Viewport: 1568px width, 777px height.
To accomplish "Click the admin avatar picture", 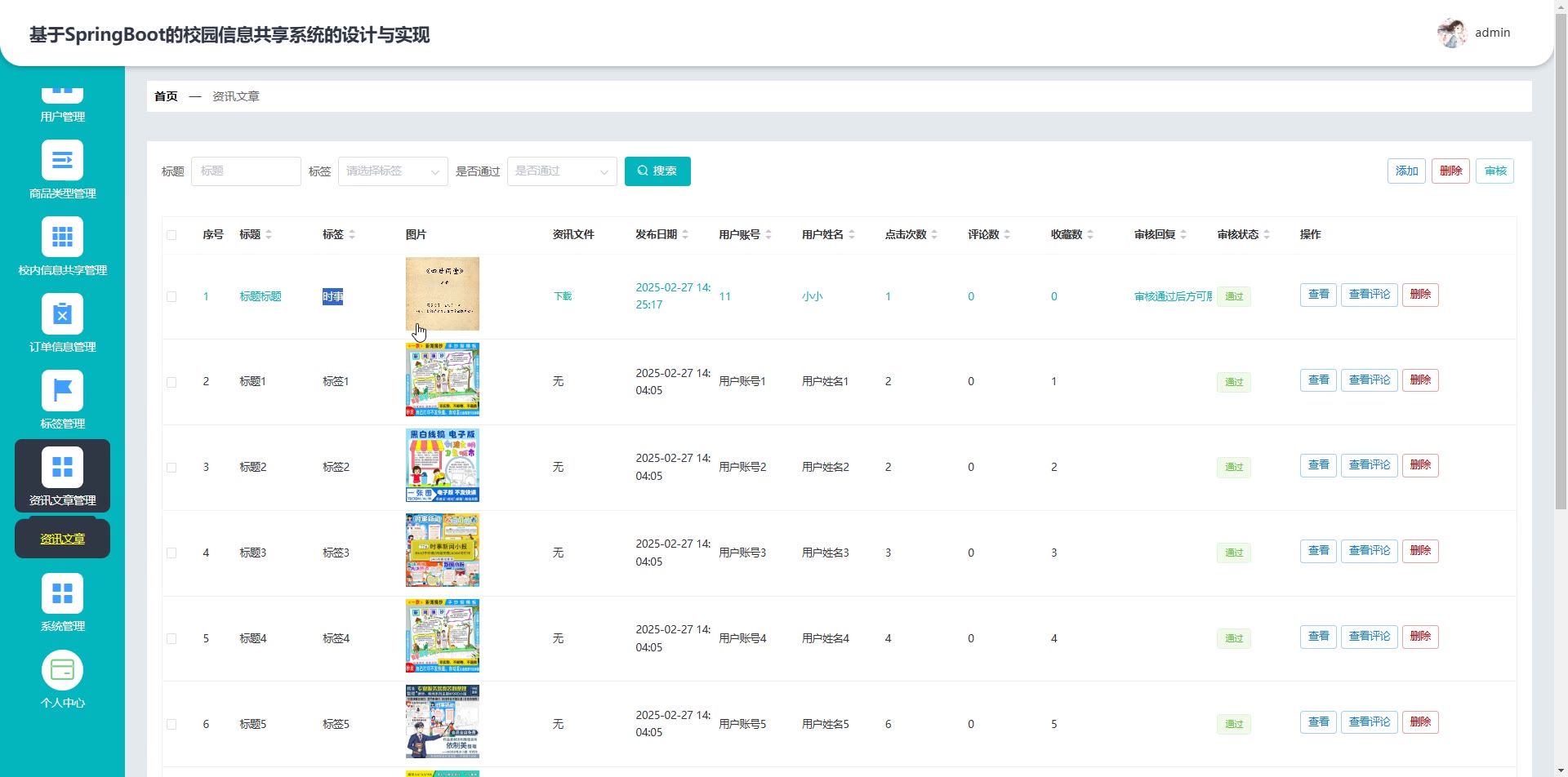I will 1451,33.
